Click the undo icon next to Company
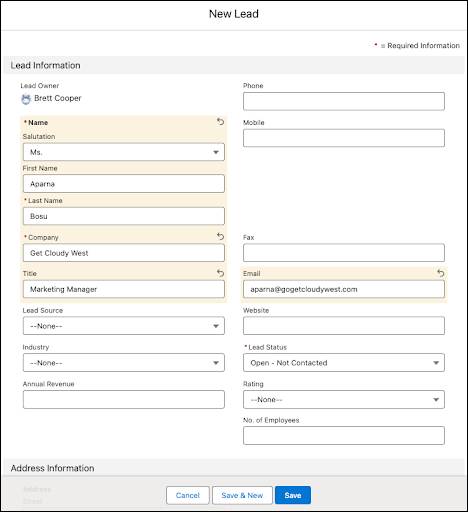The height and width of the screenshot is (512, 468). tap(220, 237)
